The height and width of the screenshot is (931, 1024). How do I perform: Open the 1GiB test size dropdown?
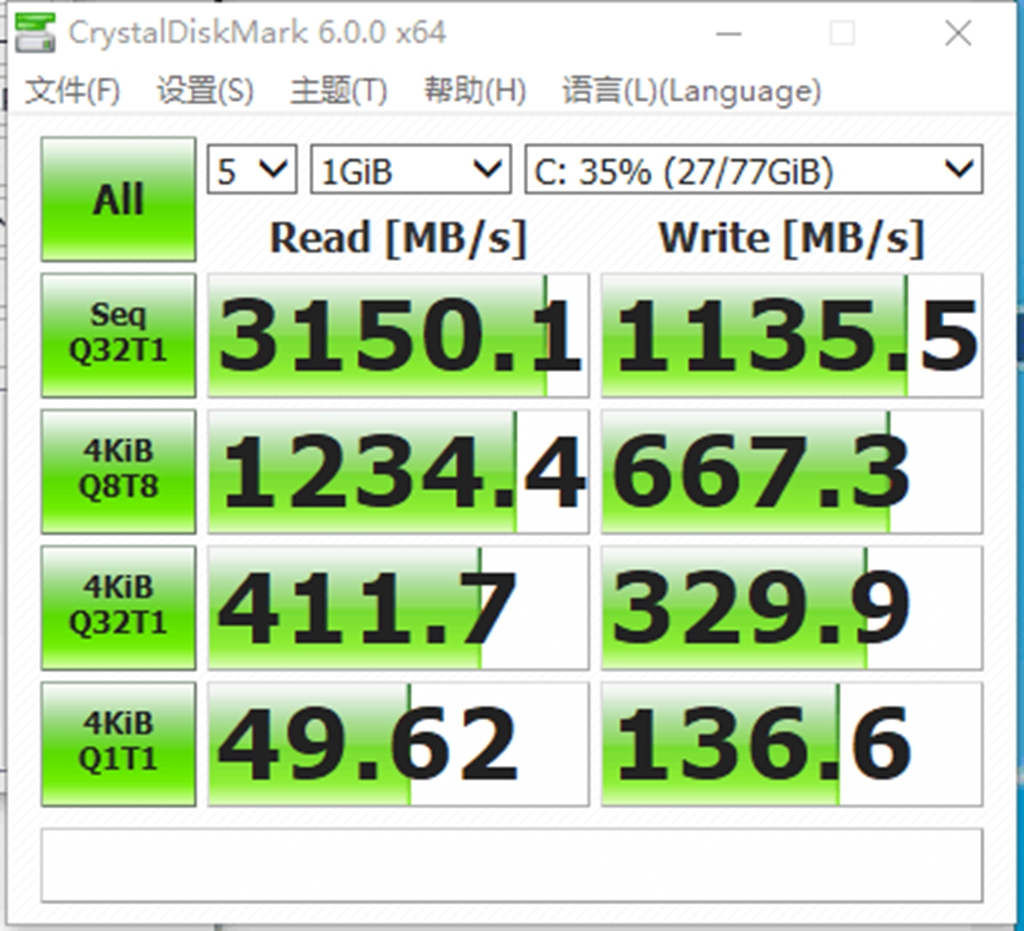[410, 171]
